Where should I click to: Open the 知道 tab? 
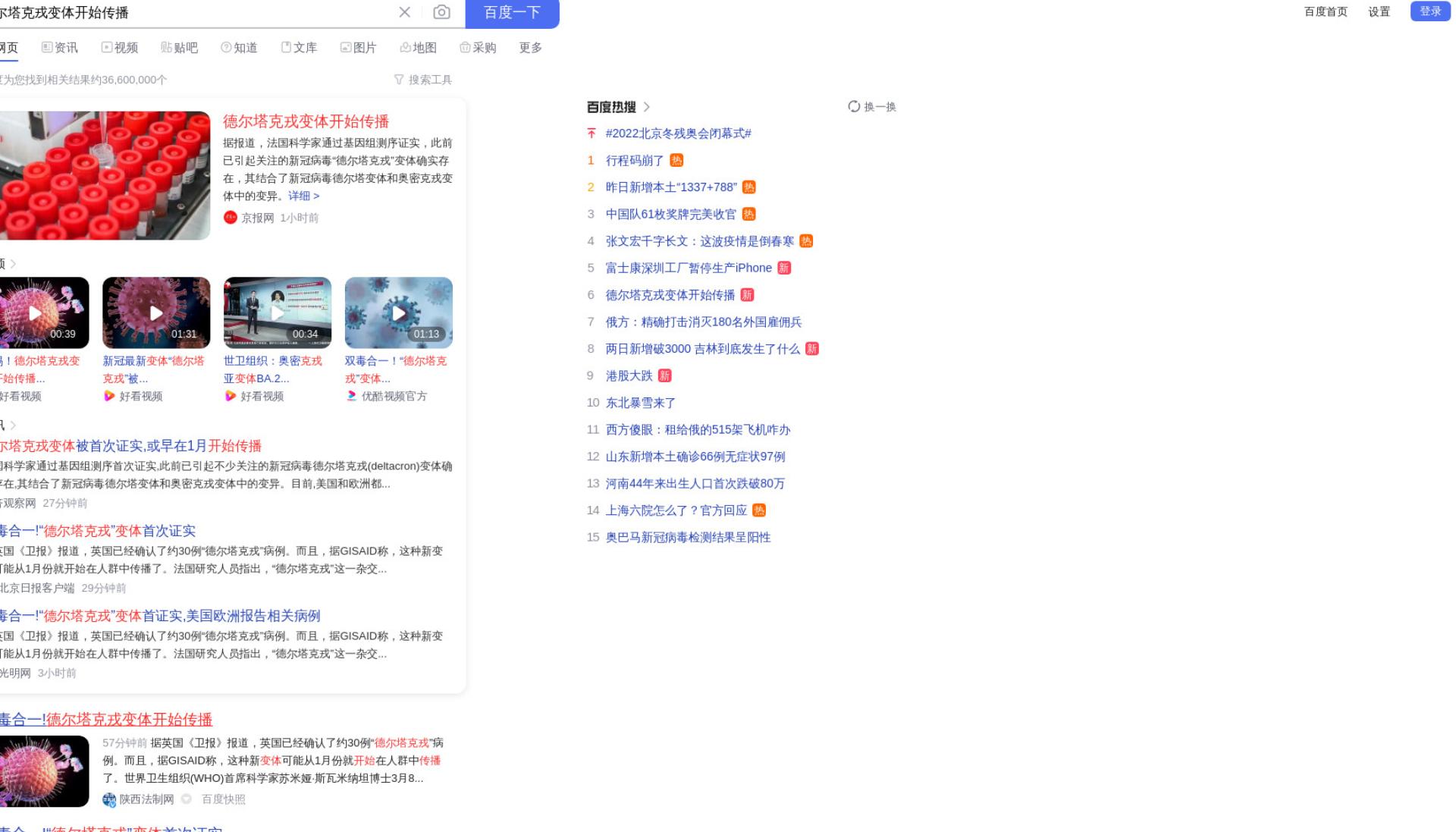coord(239,48)
